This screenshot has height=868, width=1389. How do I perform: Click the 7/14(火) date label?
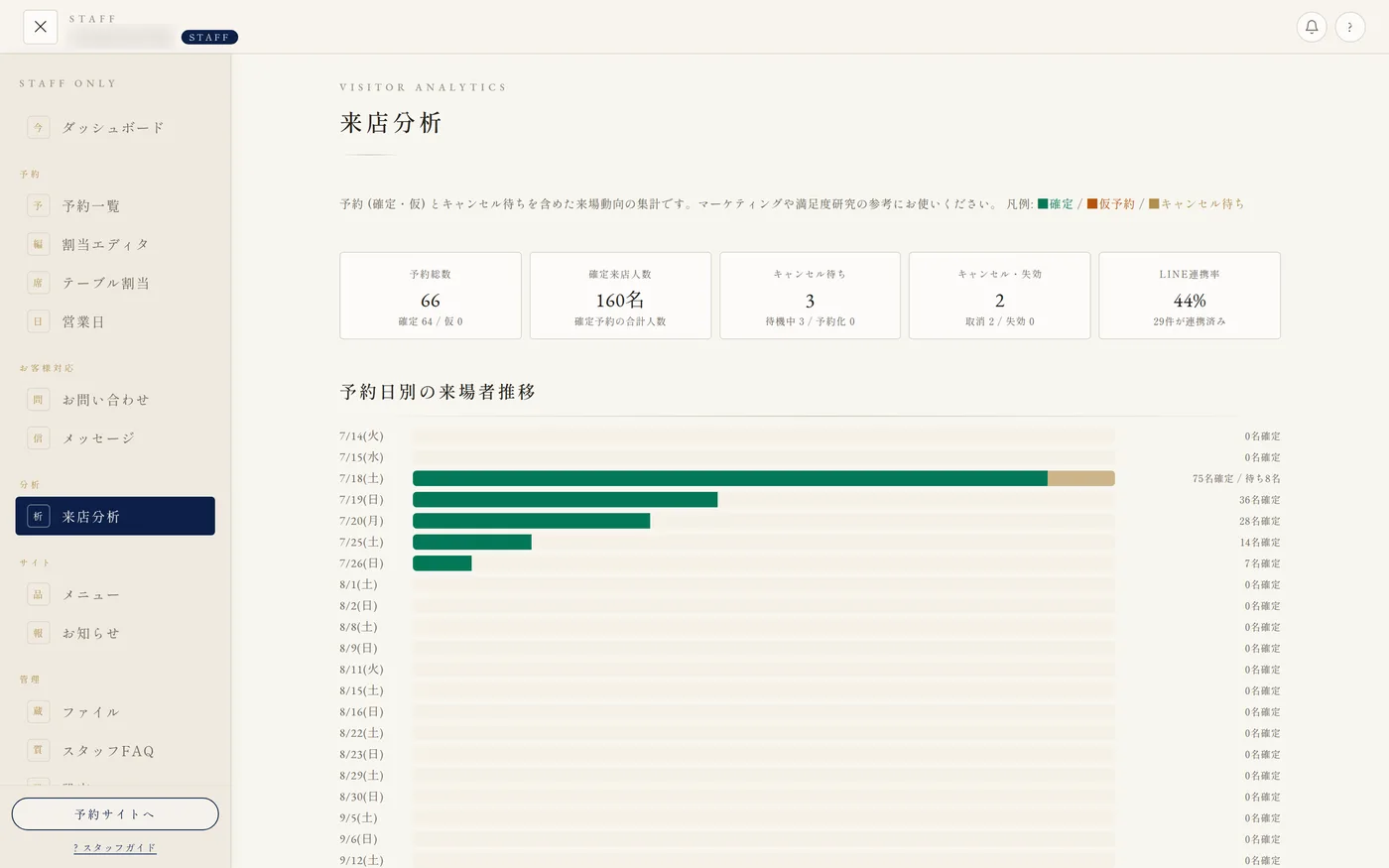coord(361,436)
